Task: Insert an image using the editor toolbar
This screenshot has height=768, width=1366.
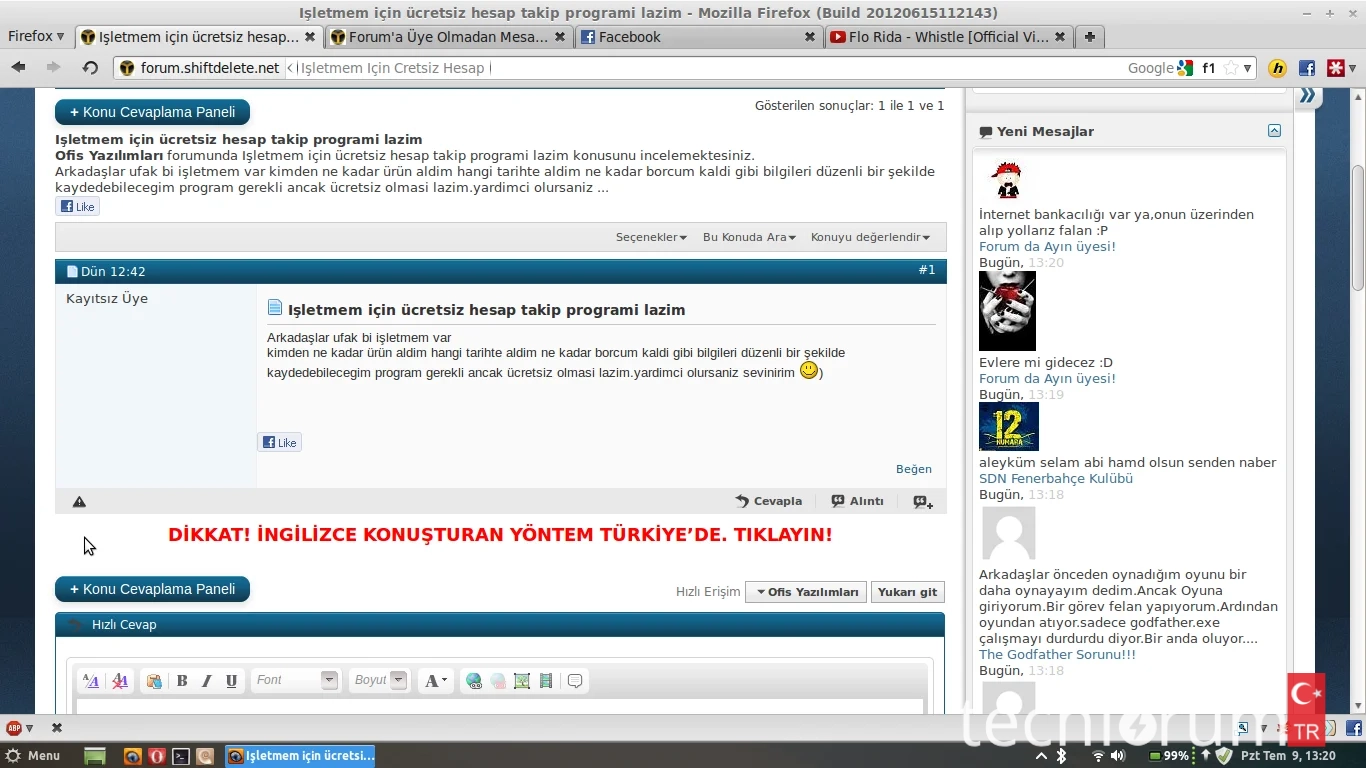Action: point(521,681)
